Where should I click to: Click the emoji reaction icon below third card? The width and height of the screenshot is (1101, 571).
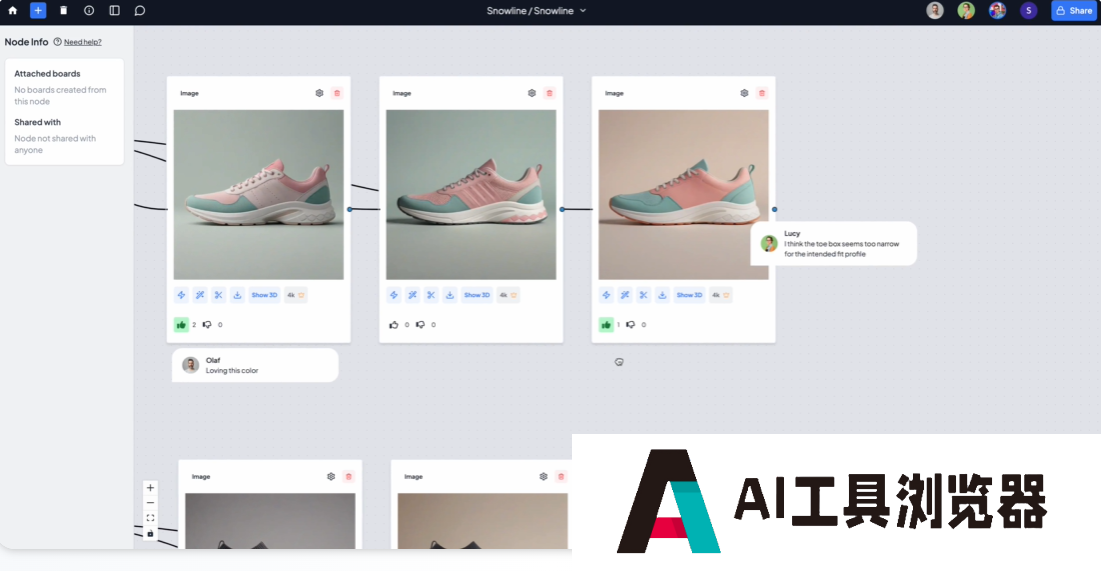pos(619,362)
